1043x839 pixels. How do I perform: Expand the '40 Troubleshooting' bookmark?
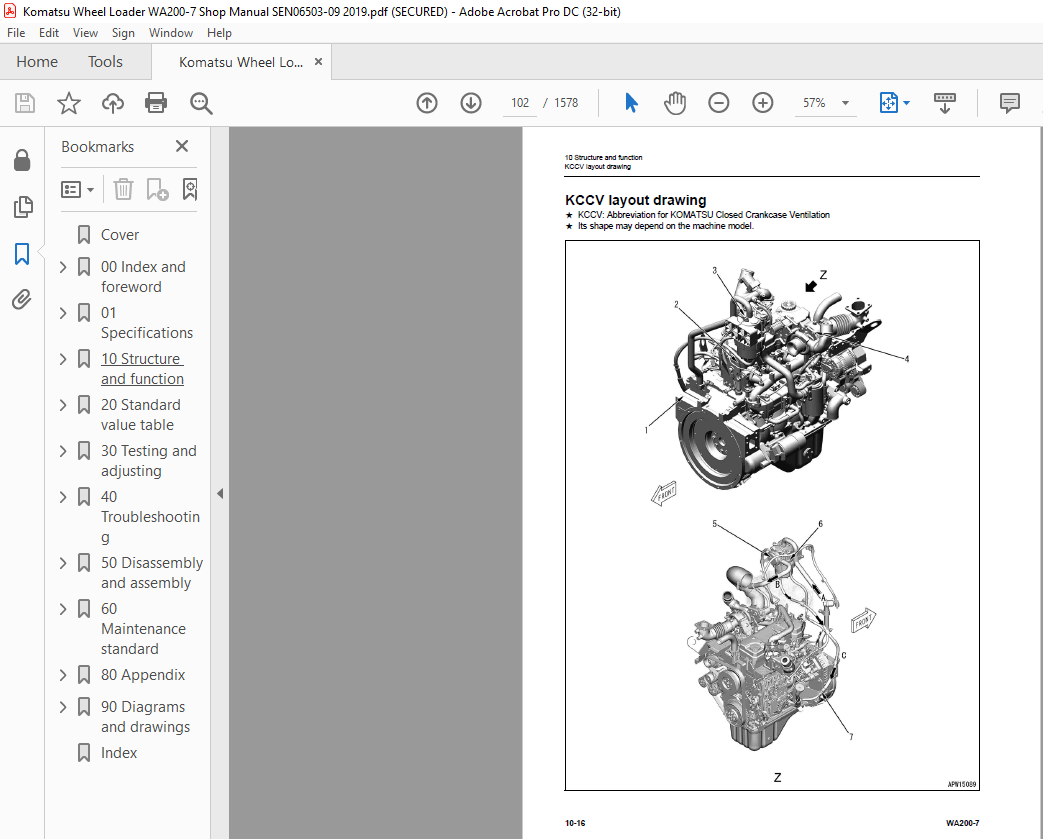(x=63, y=497)
